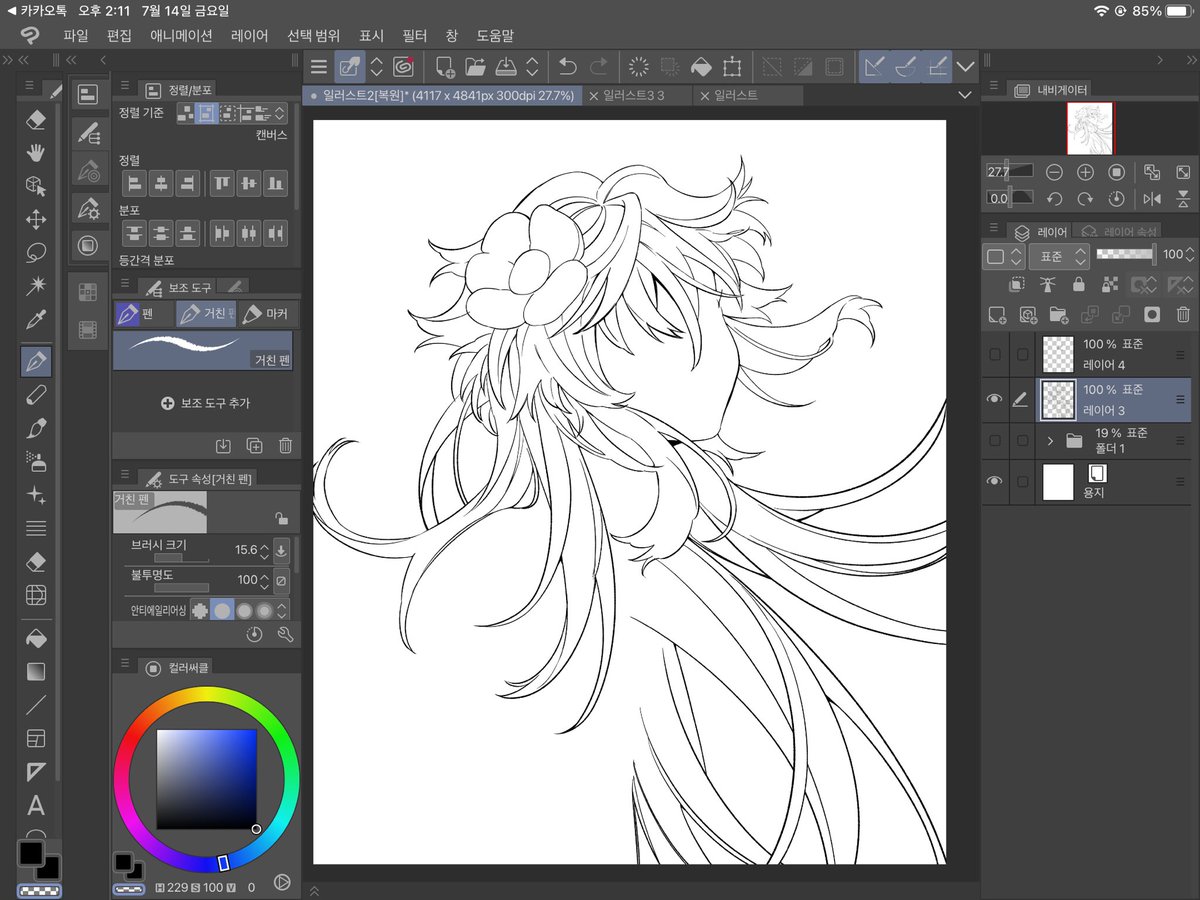Select the Object operation cube tool
This screenshot has height=900, width=1200.
(x=36, y=186)
